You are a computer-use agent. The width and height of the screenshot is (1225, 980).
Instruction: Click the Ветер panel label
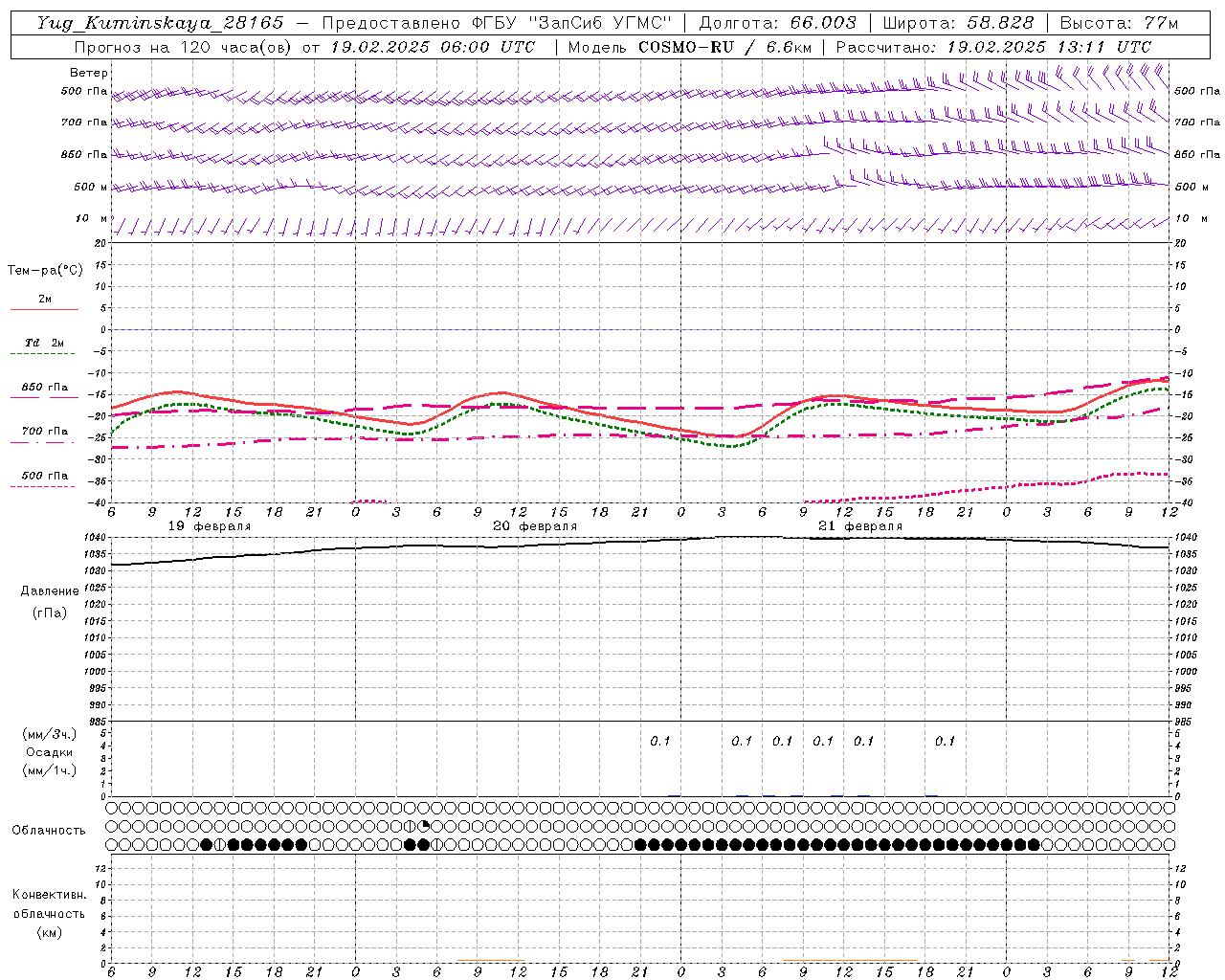[x=88, y=73]
